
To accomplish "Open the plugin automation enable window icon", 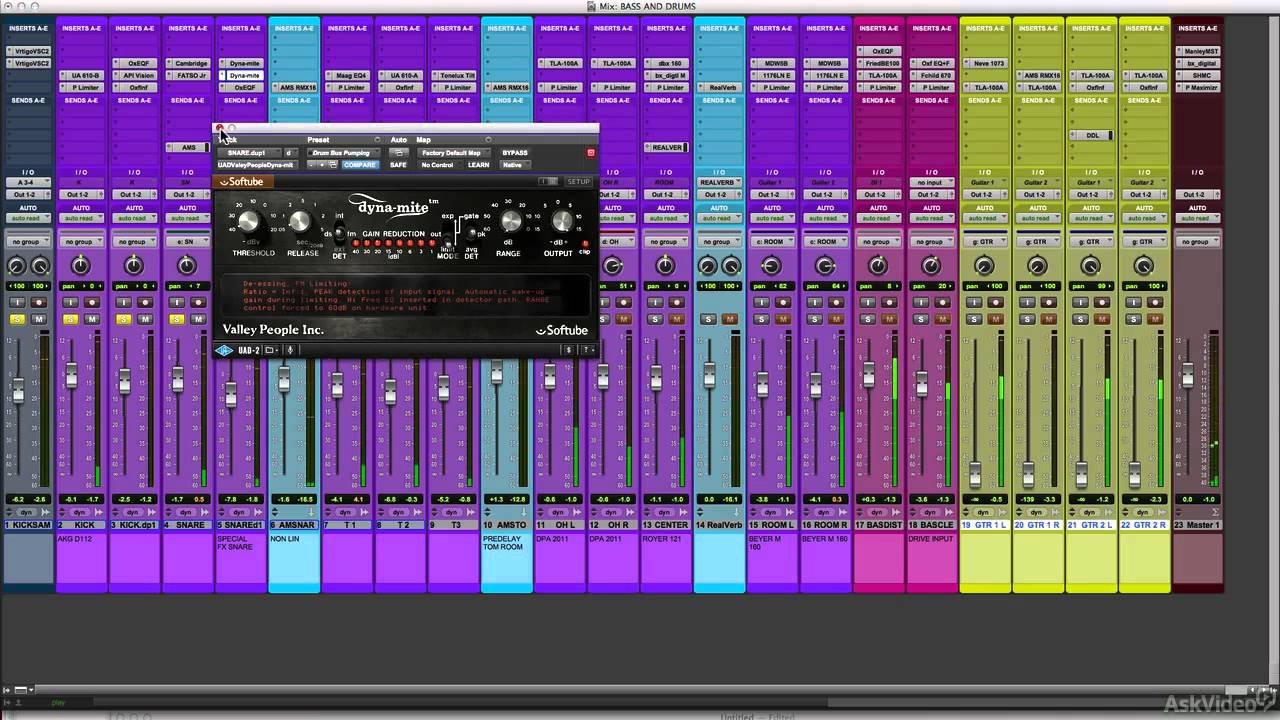I will click(398, 153).
